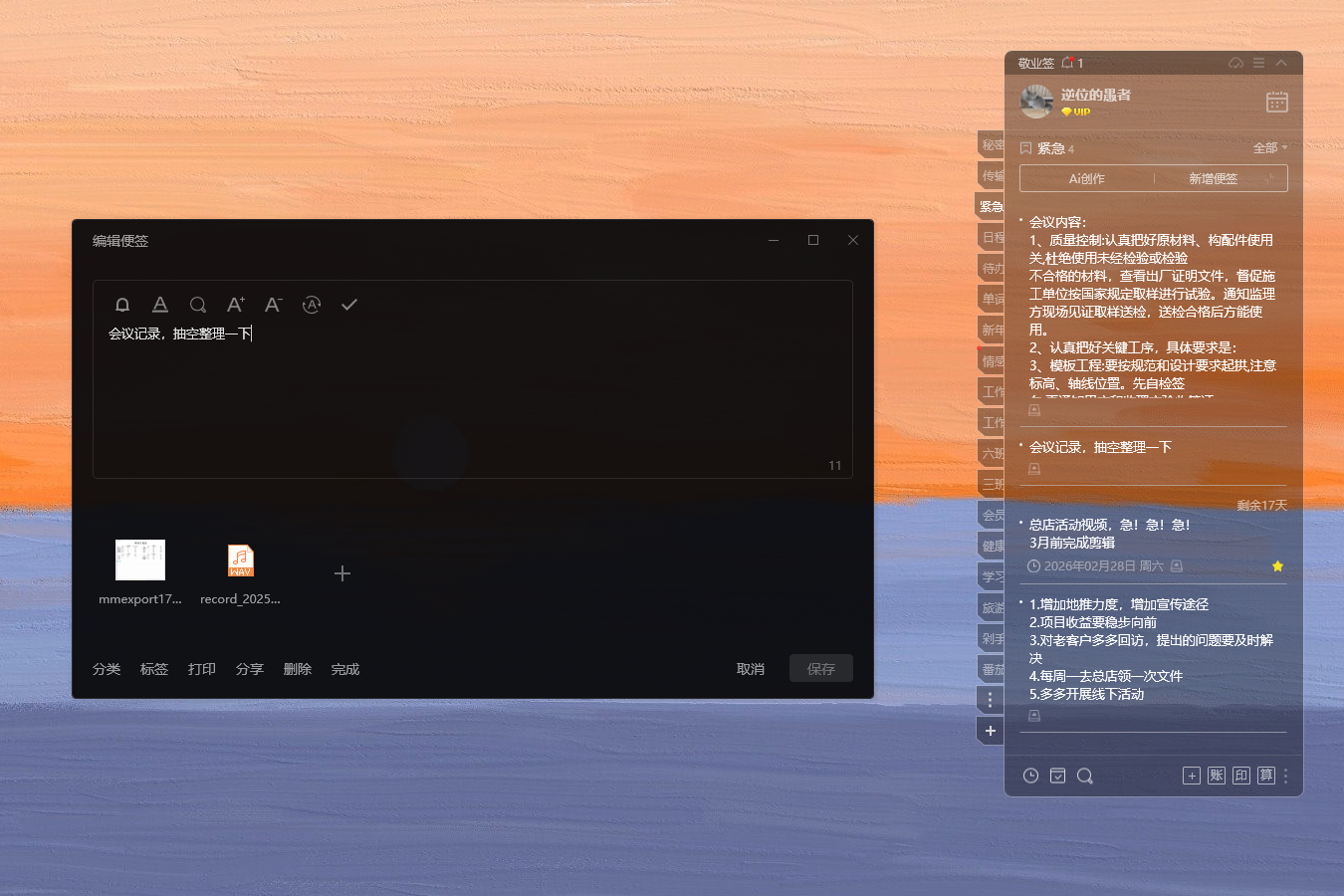Collapse the sidebar using the top chevron
Image resolution: width=1344 pixels, height=896 pixels.
tap(1281, 62)
